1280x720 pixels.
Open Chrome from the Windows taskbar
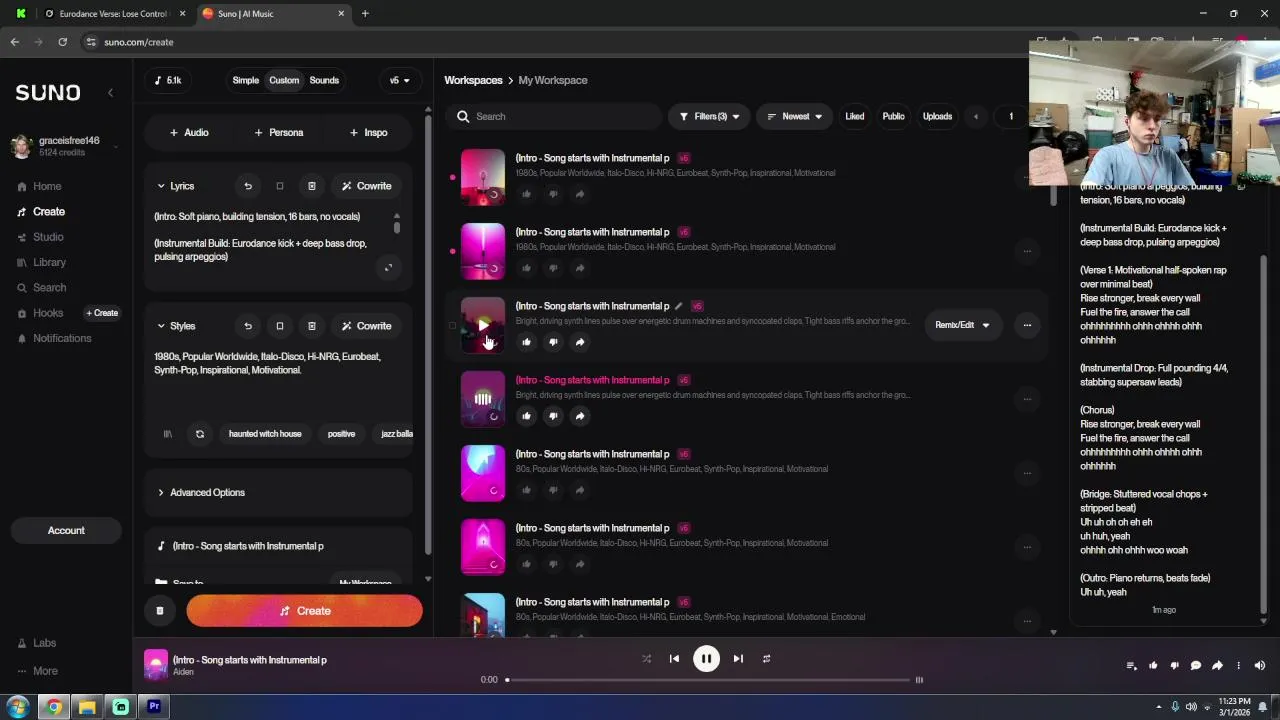[54, 707]
